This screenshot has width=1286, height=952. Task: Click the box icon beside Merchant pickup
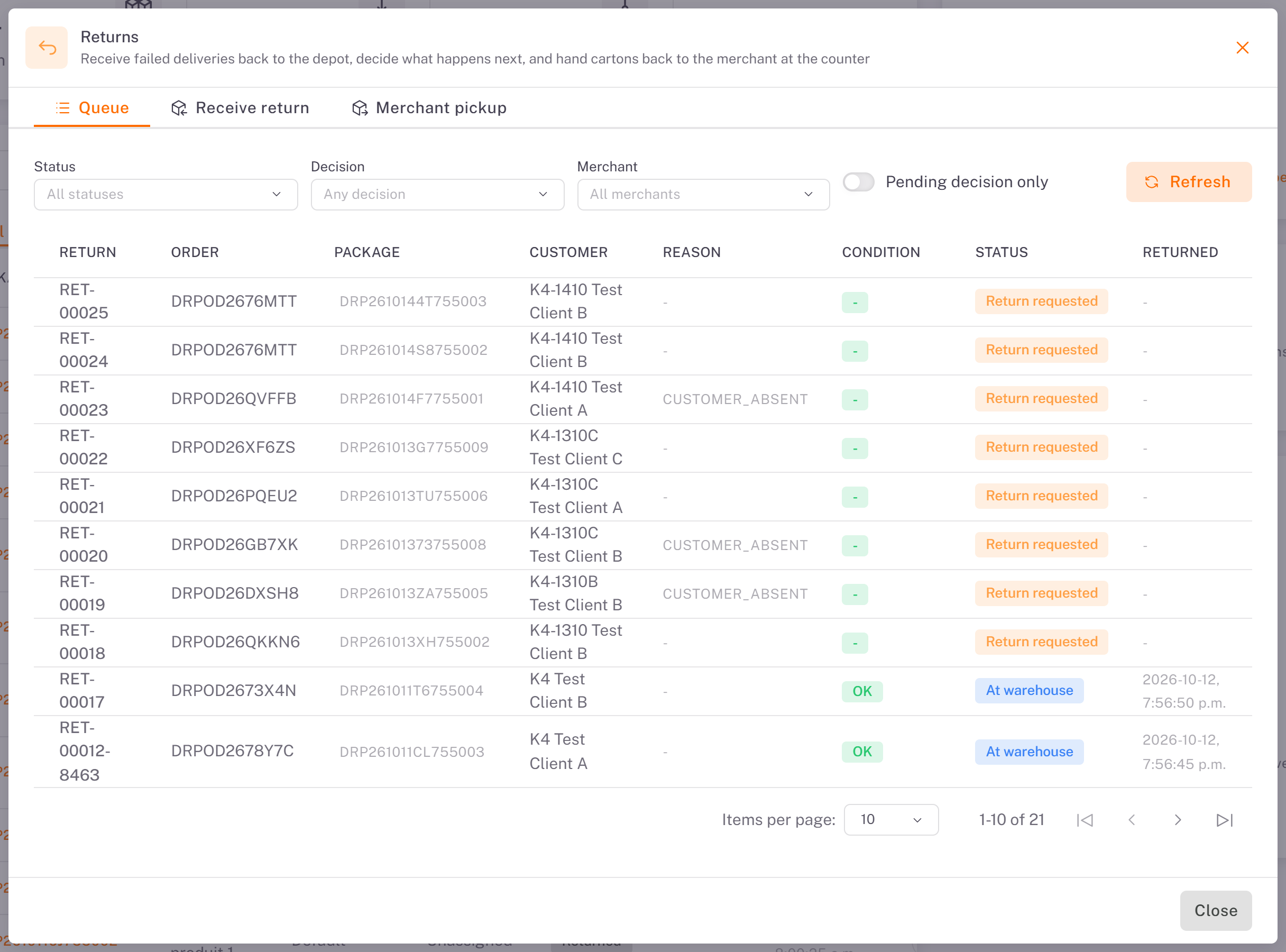pos(360,108)
